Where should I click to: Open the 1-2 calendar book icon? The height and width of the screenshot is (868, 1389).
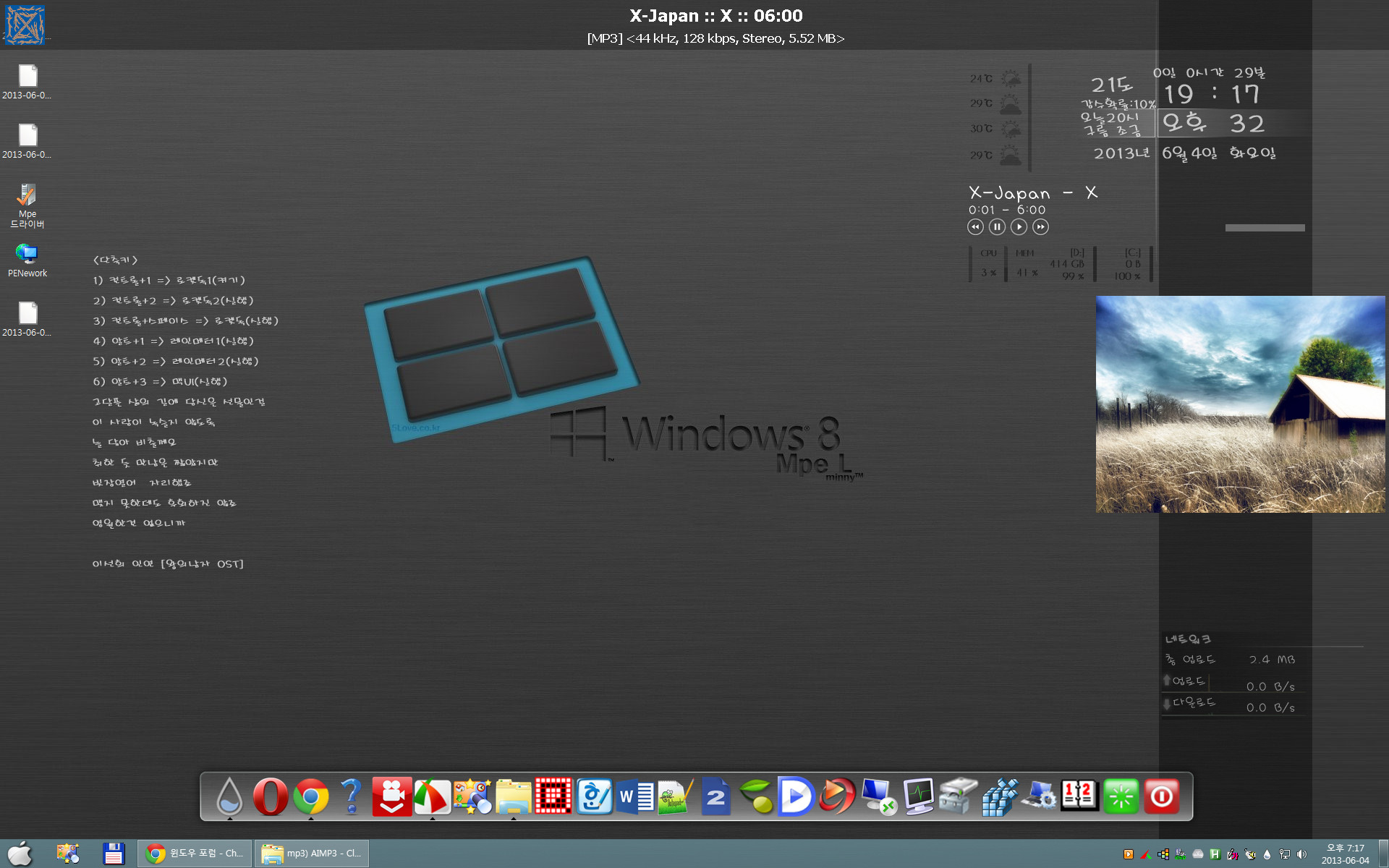click(1080, 796)
